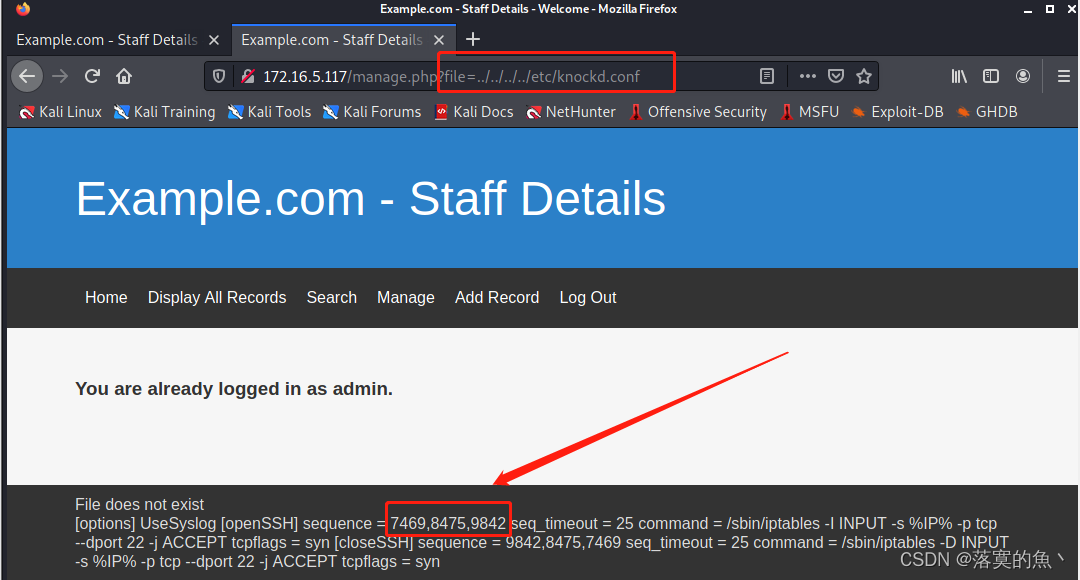This screenshot has width=1080, height=580.
Task: Open Kali Training bookmark
Action: [x=164, y=112]
